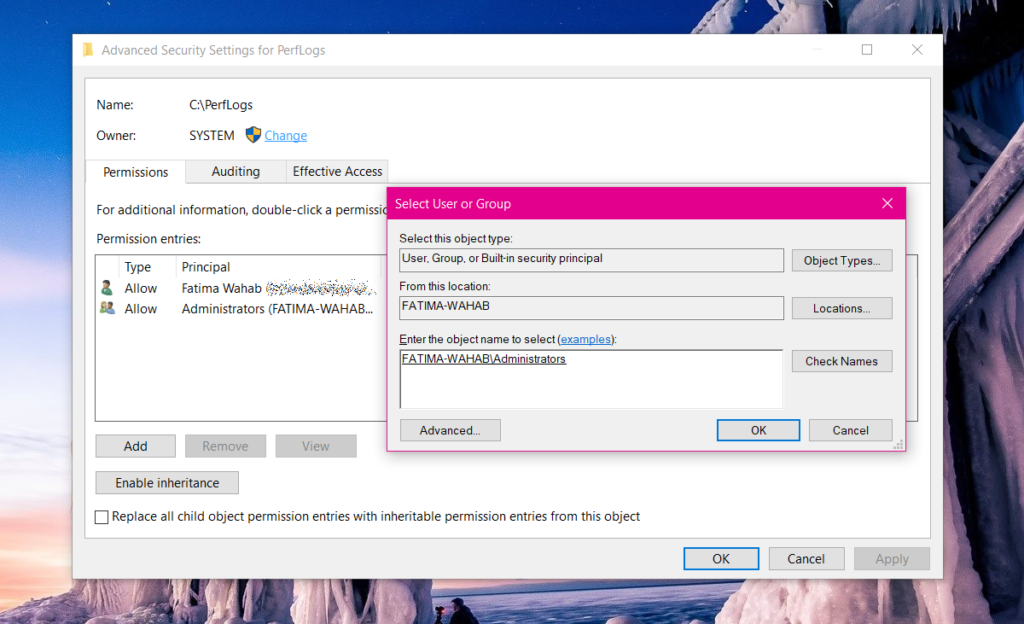Image resolution: width=1024 pixels, height=624 pixels.
Task: Open the examples link for object names
Action: pos(585,339)
